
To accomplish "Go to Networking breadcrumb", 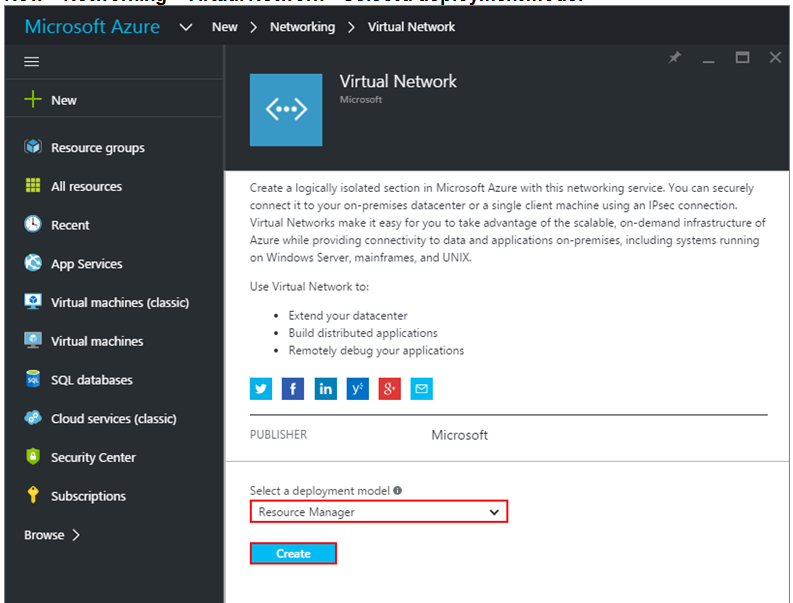I will [302, 27].
